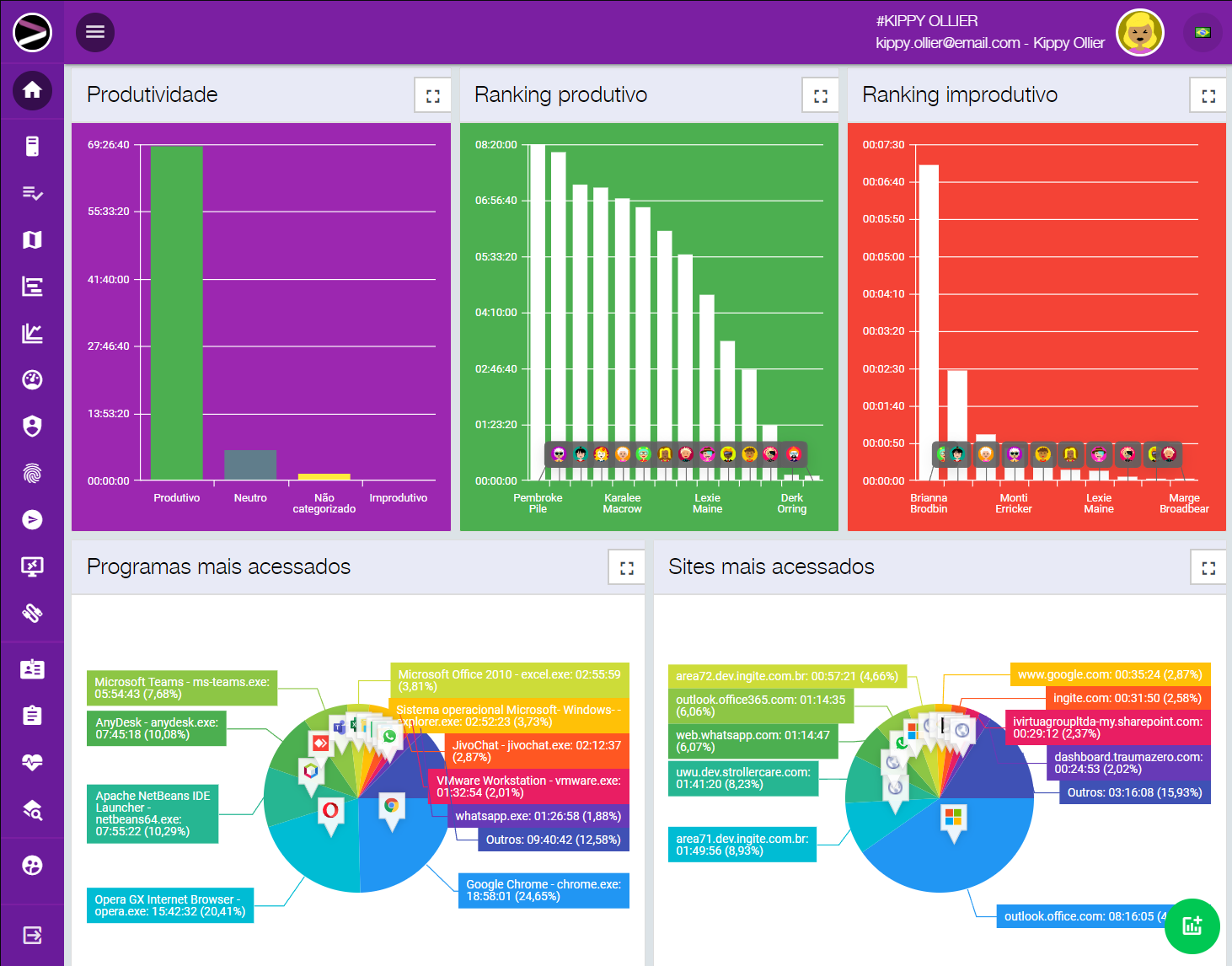Image resolution: width=1232 pixels, height=966 pixels.
Task: Click the Home icon in the sidebar
Action: pyautogui.click(x=32, y=90)
